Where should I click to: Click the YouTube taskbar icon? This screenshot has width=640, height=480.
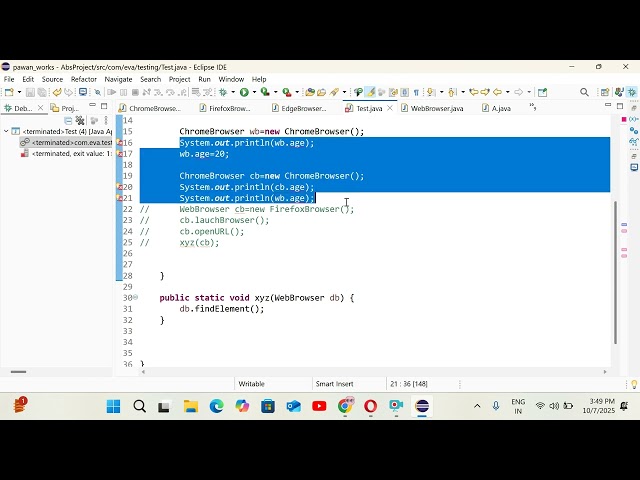point(319,406)
